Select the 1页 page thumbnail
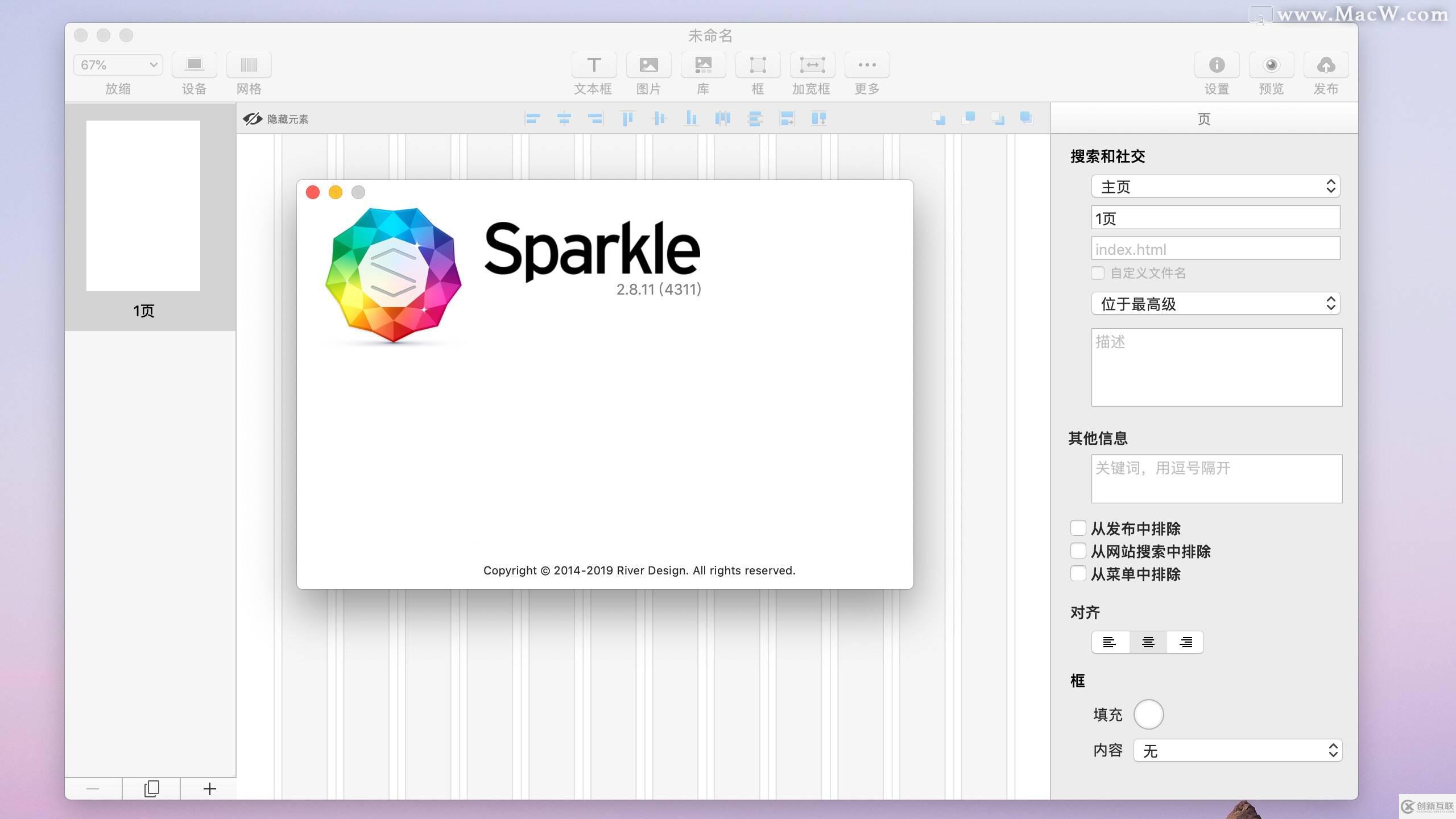Viewport: 1456px width, 819px height. (x=143, y=206)
